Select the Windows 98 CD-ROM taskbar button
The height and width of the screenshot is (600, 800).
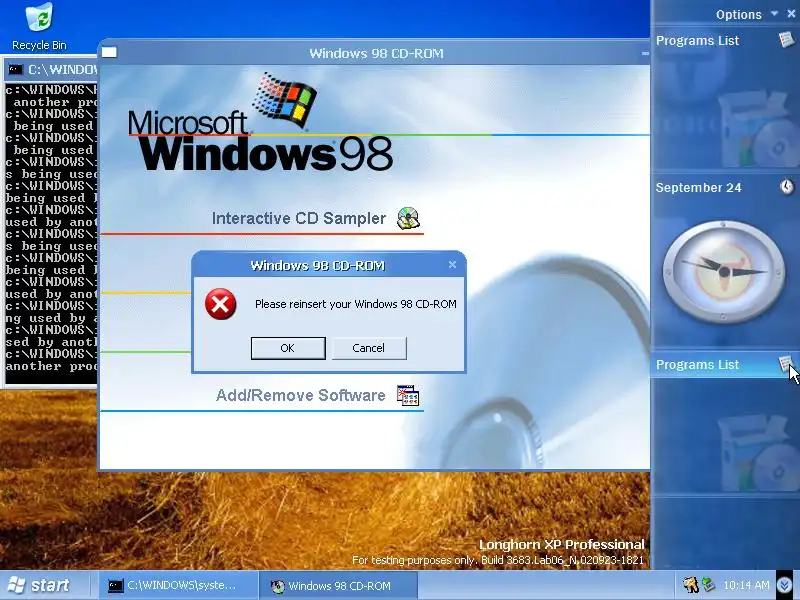pos(339,586)
